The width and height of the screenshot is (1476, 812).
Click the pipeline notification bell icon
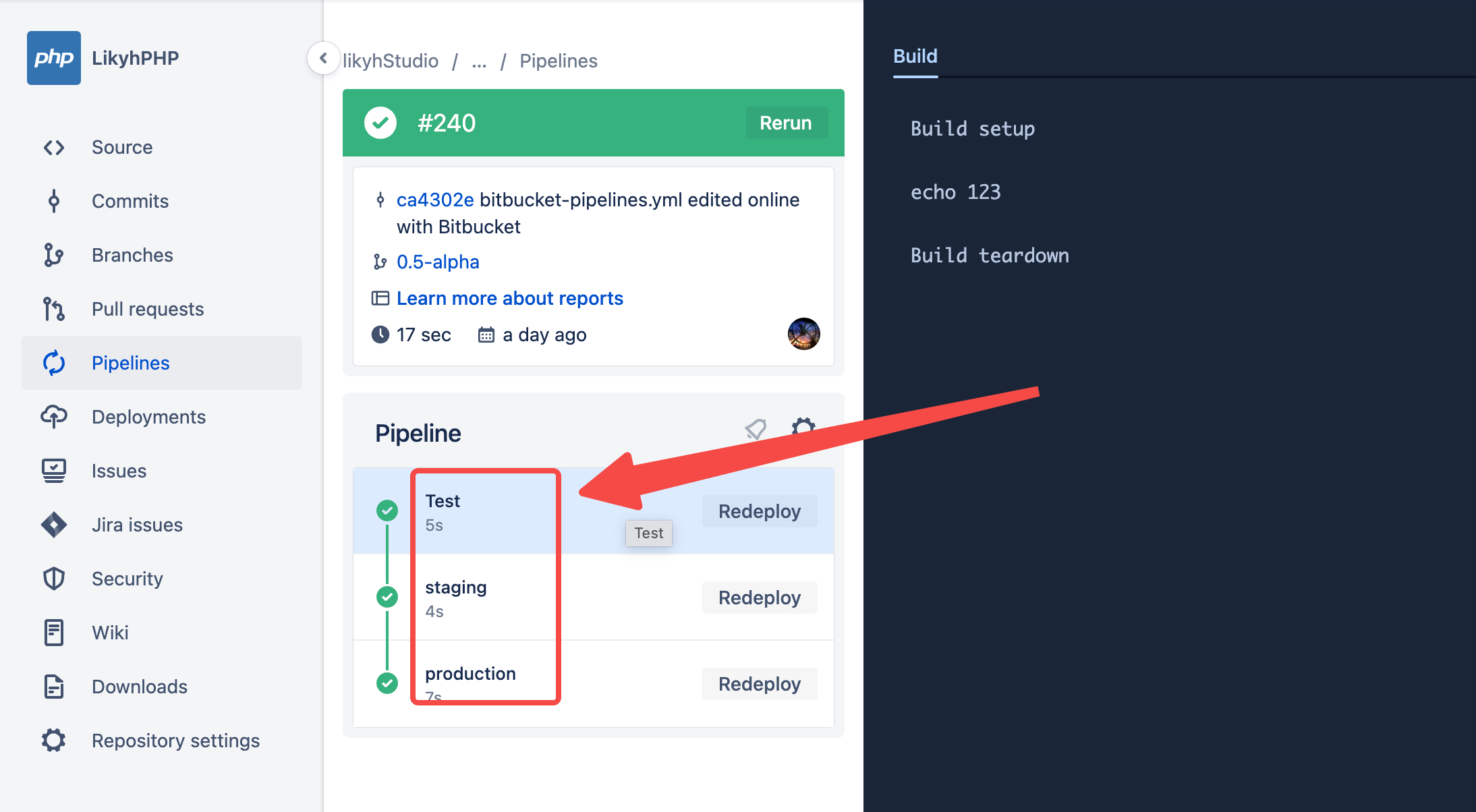coord(755,429)
